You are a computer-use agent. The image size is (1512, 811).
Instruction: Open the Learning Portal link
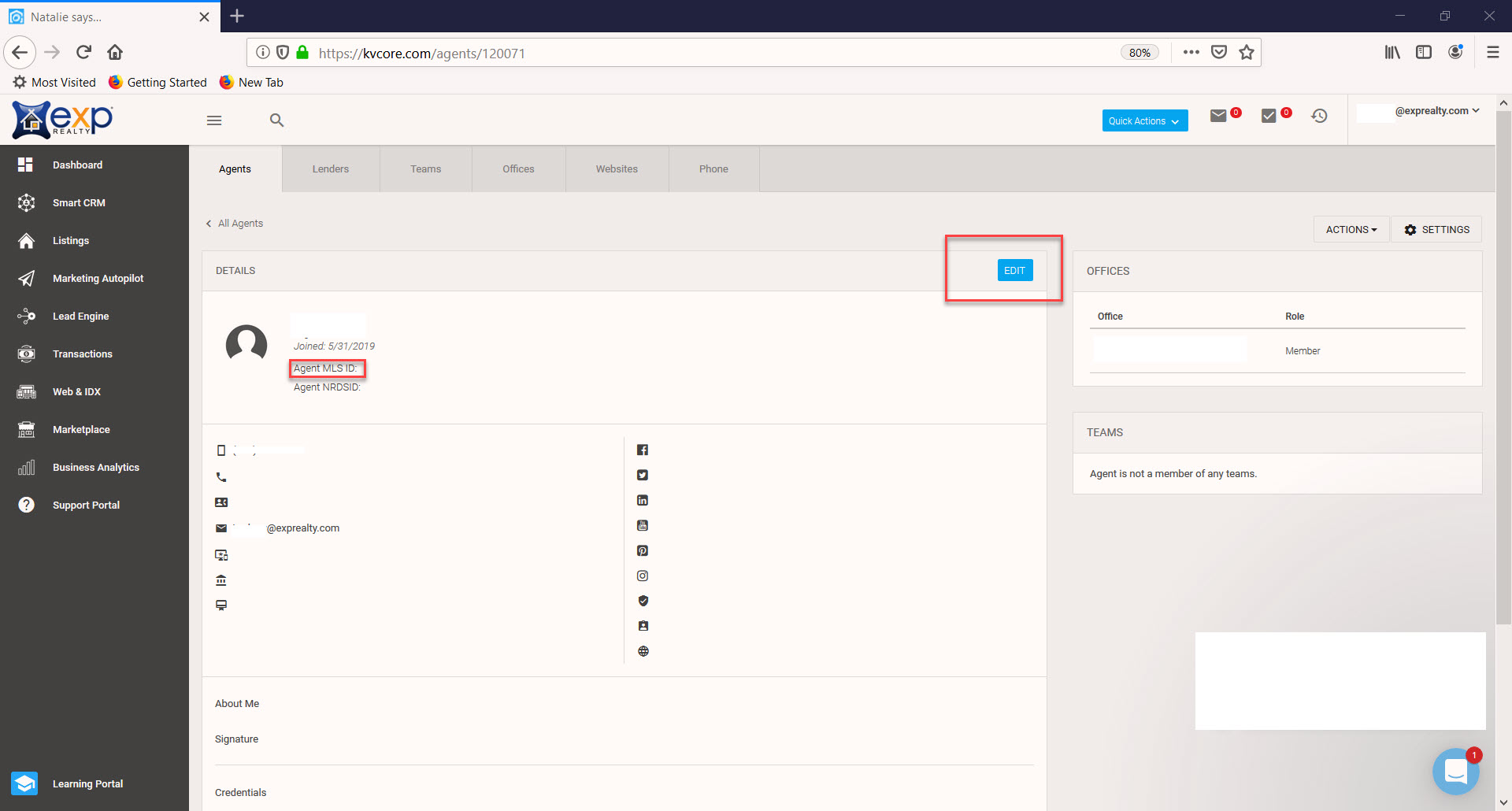94,783
